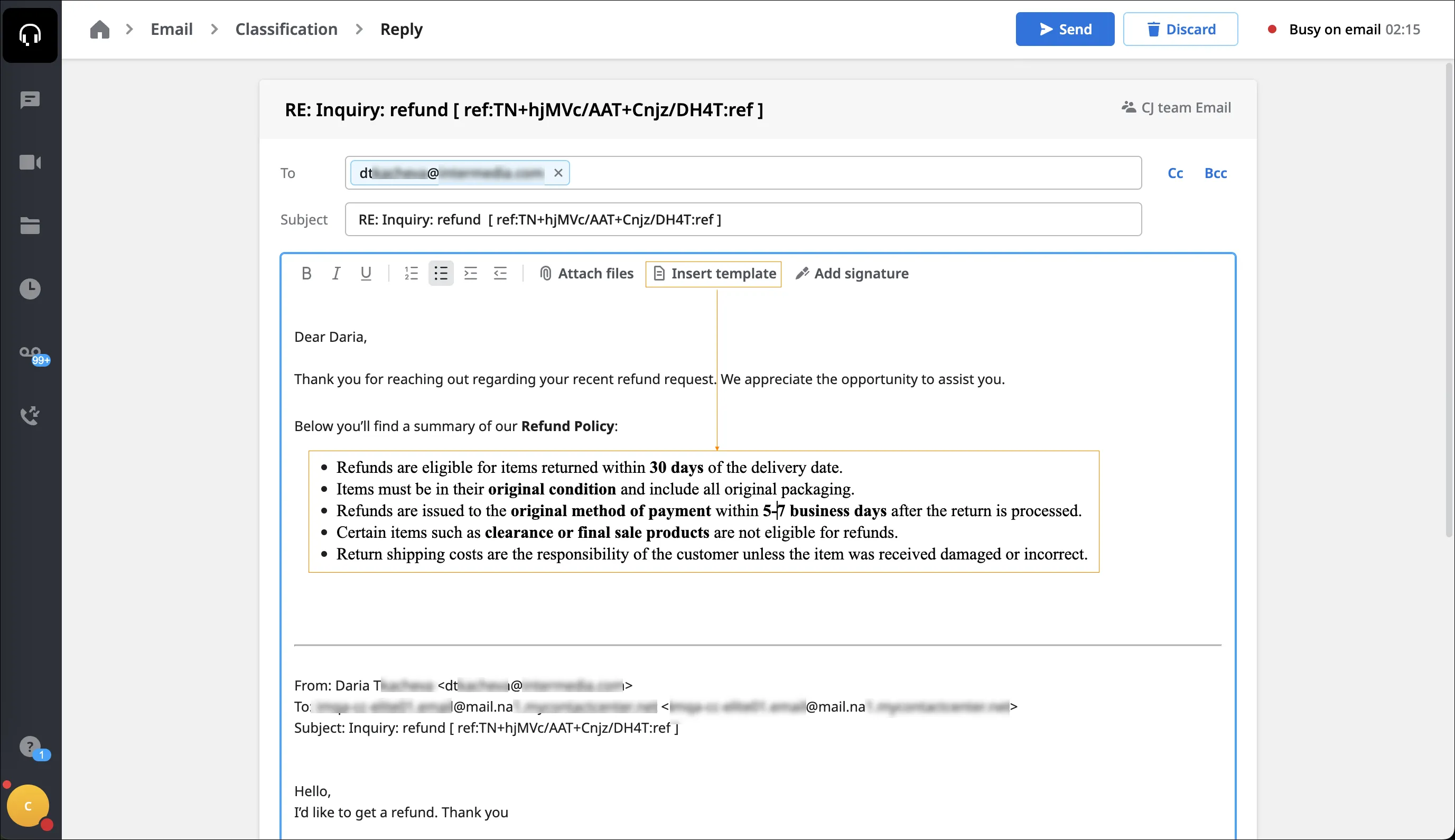Click into the To recipients field

click(x=743, y=173)
